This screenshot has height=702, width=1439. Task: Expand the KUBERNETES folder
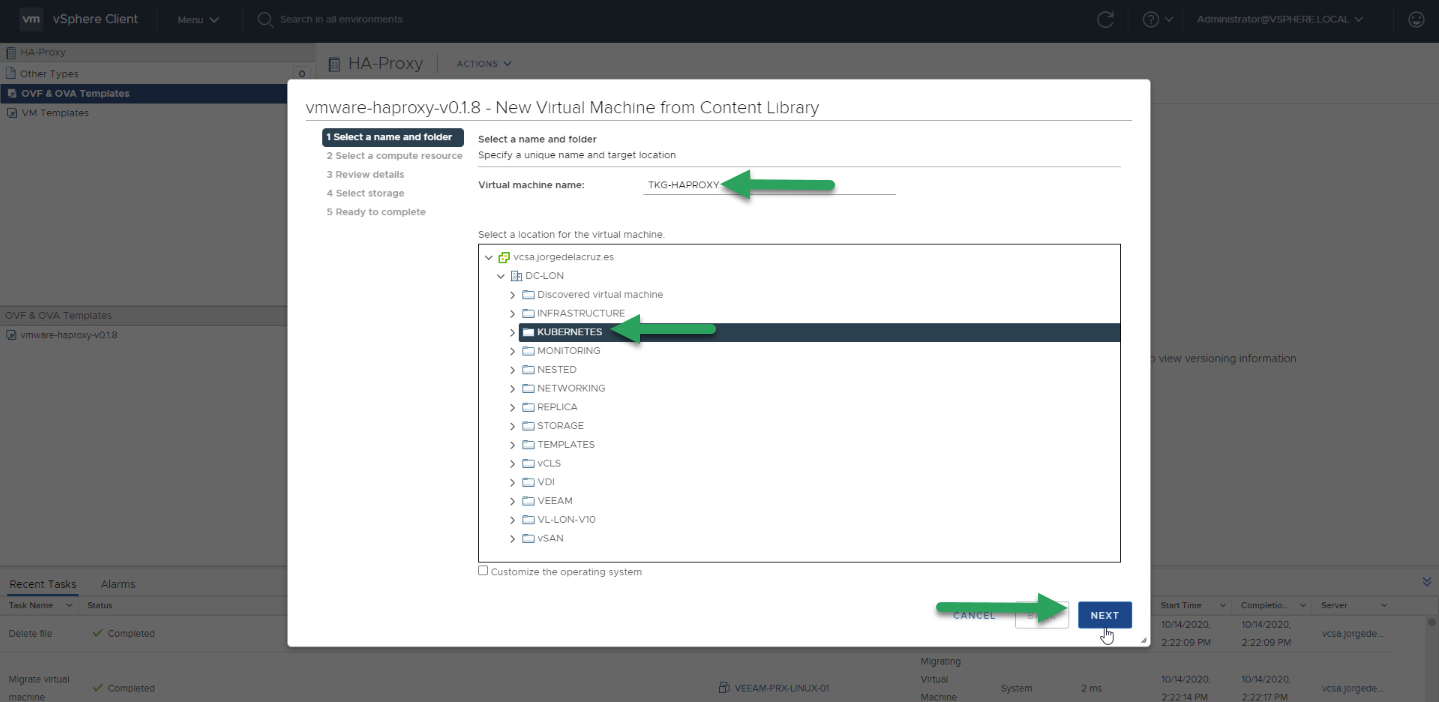click(513, 332)
